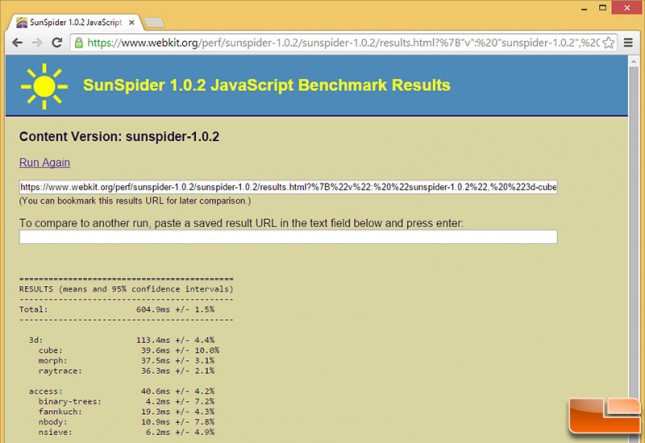The height and width of the screenshot is (443, 645).
Task: Click the RESULTS (means and 95% confidence intervals) line
Action: pos(126,289)
